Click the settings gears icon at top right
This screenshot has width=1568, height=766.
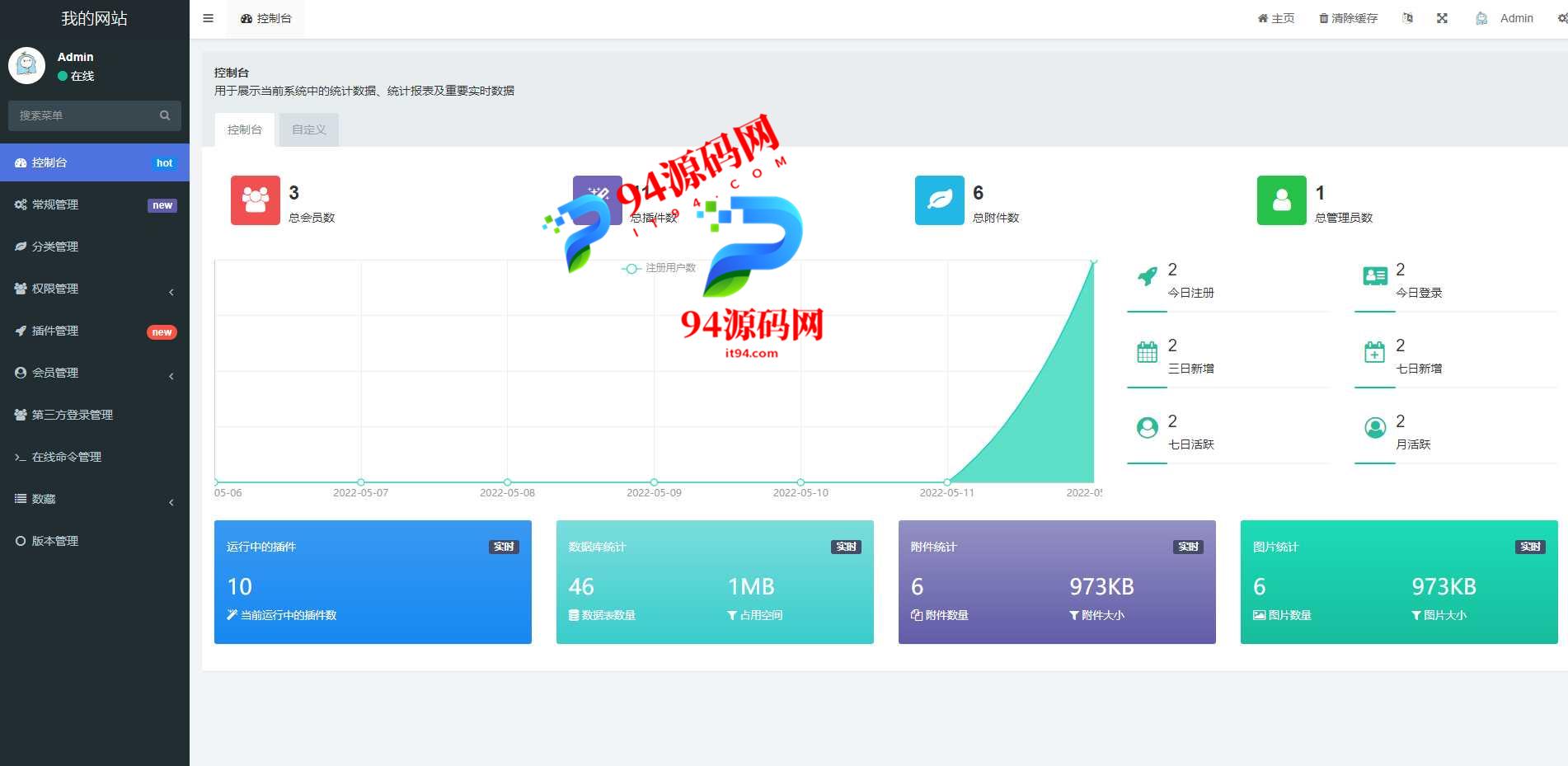(x=1562, y=18)
